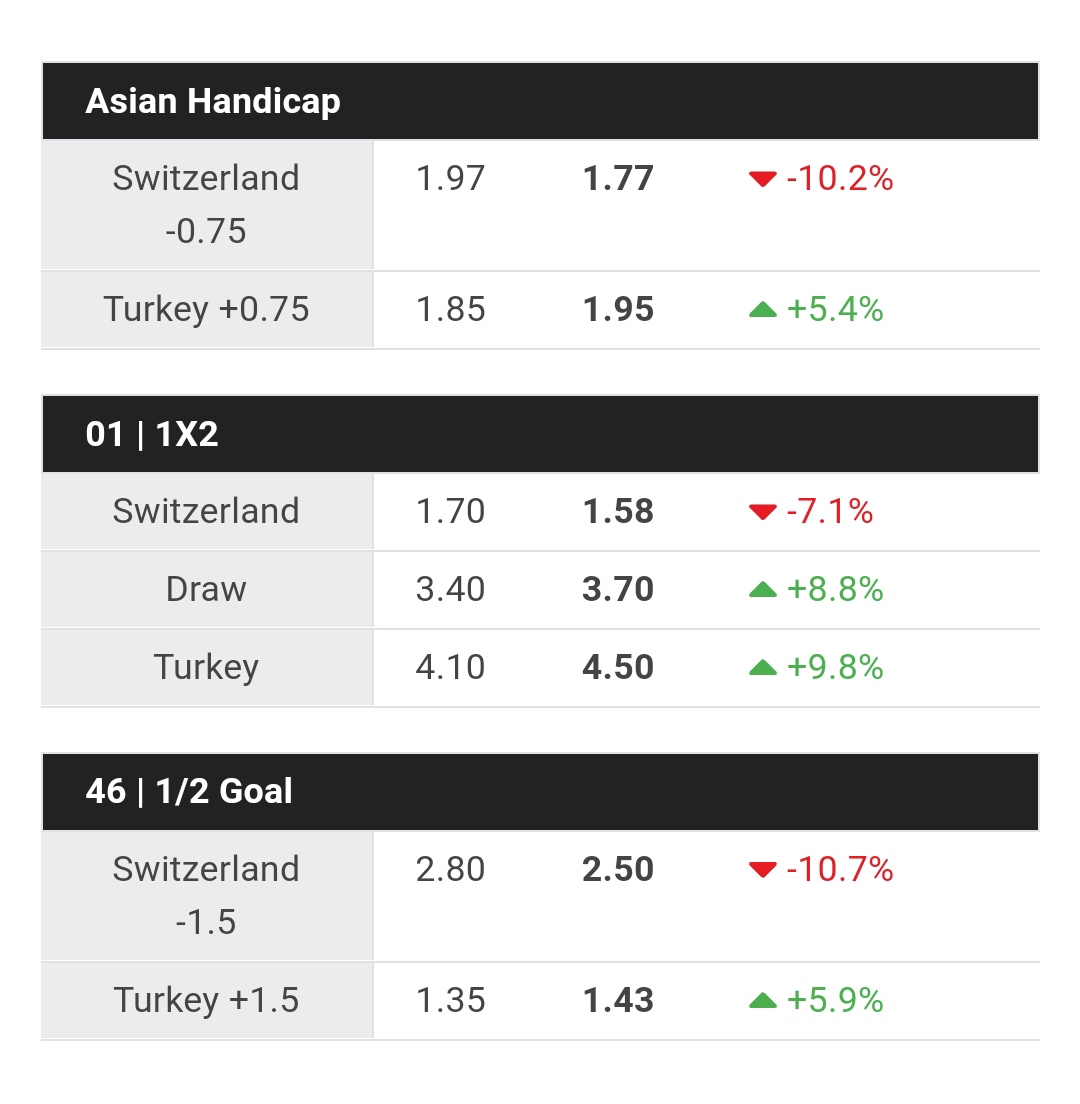
Task: Choose Draw current odds 3.70
Action: click(618, 590)
